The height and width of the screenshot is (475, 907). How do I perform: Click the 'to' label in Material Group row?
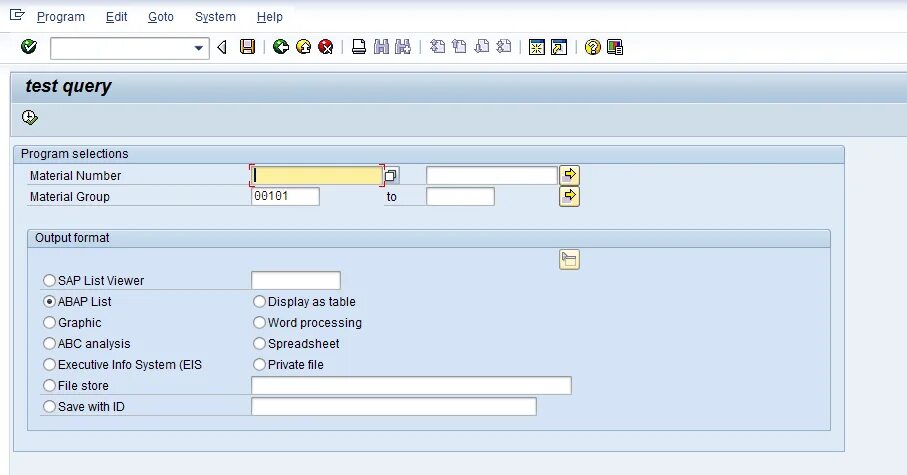click(392, 197)
